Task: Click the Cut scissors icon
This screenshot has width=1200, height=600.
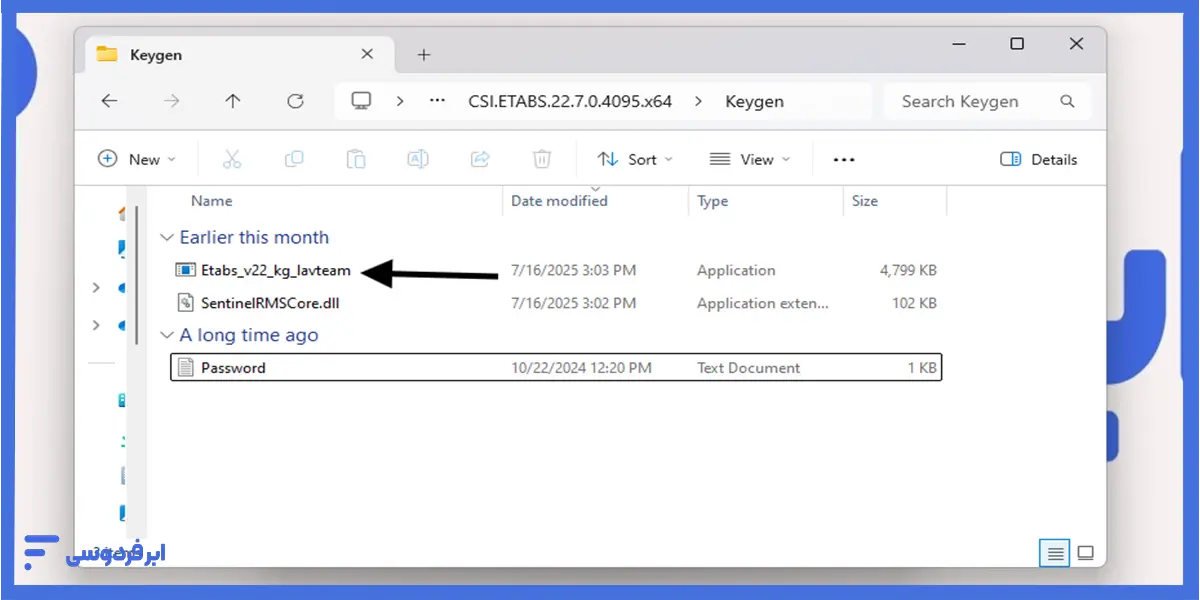Action: tap(232, 159)
